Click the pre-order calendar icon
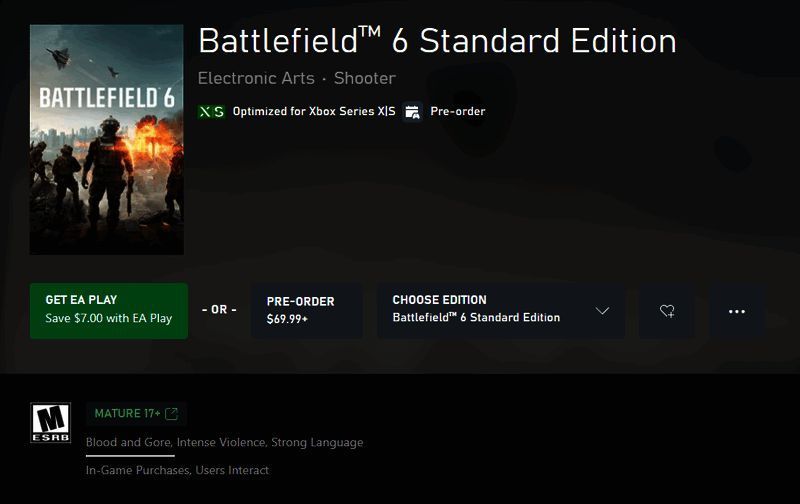This screenshot has height=504, width=800. click(x=412, y=112)
